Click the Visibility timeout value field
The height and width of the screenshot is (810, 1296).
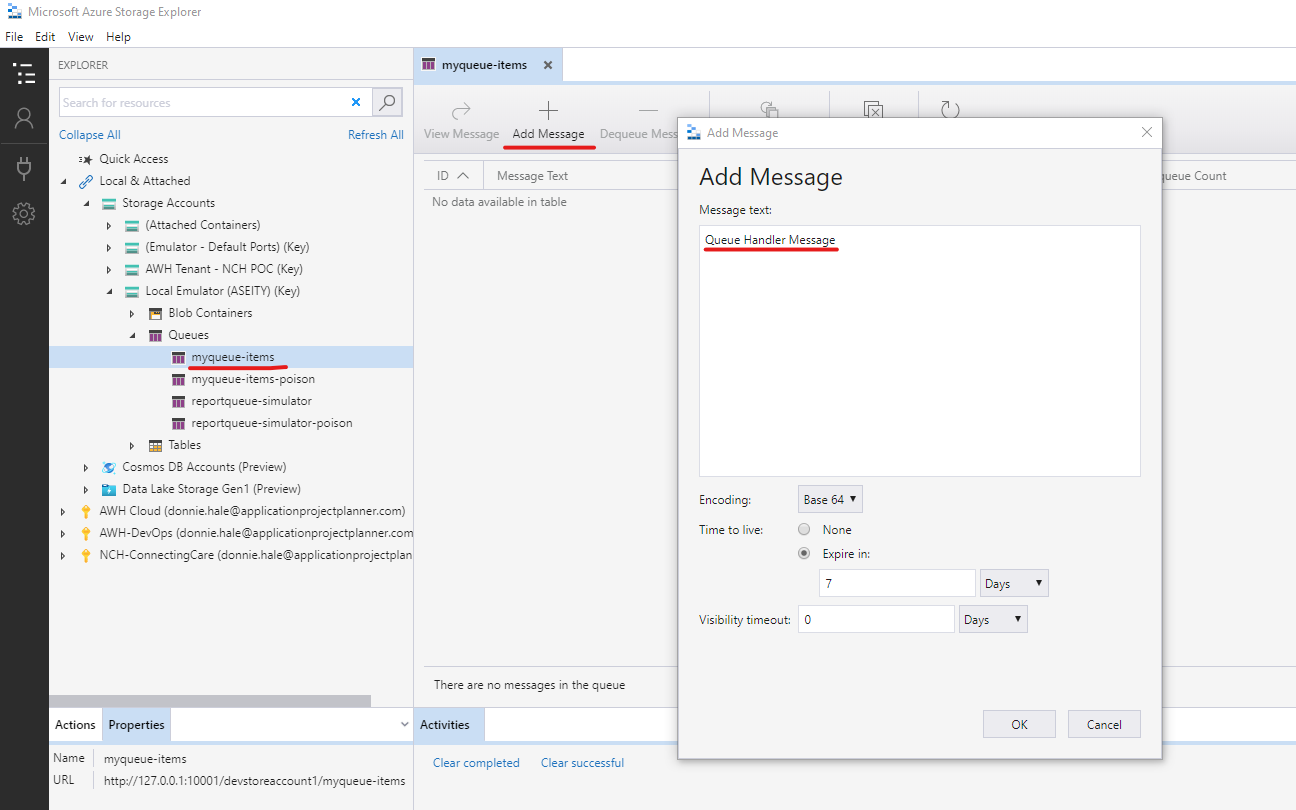(876, 619)
